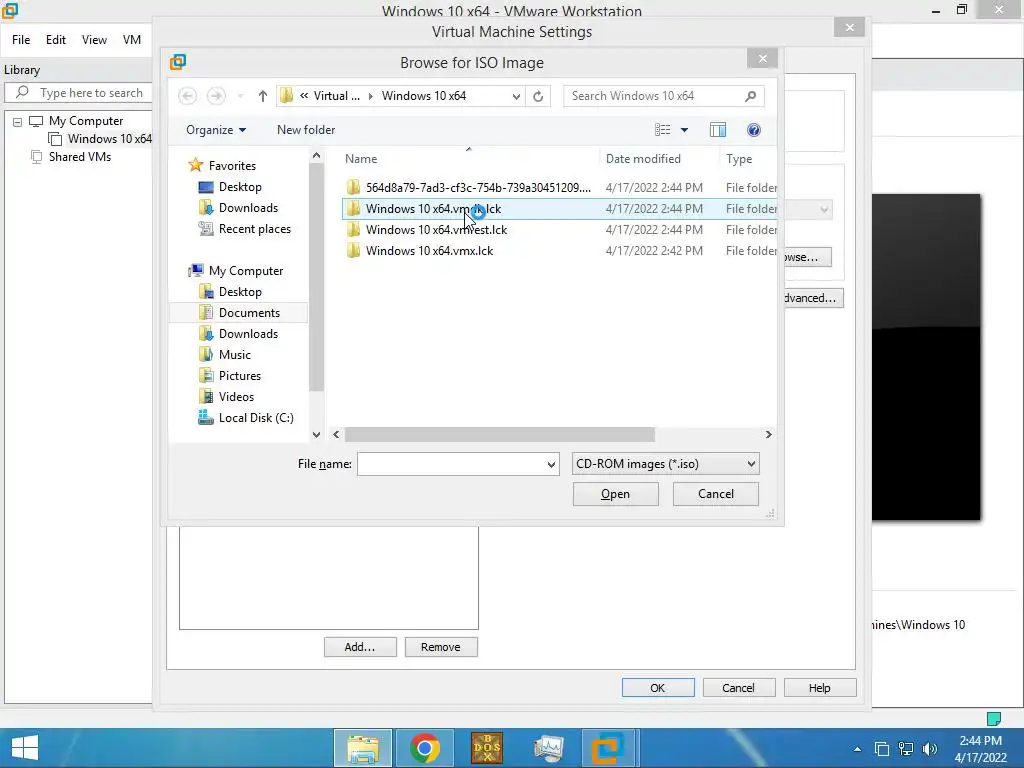Screen dimensions: 1024x768
Task: Switch to VMware Workstation taskbar icon
Action: (x=609, y=748)
